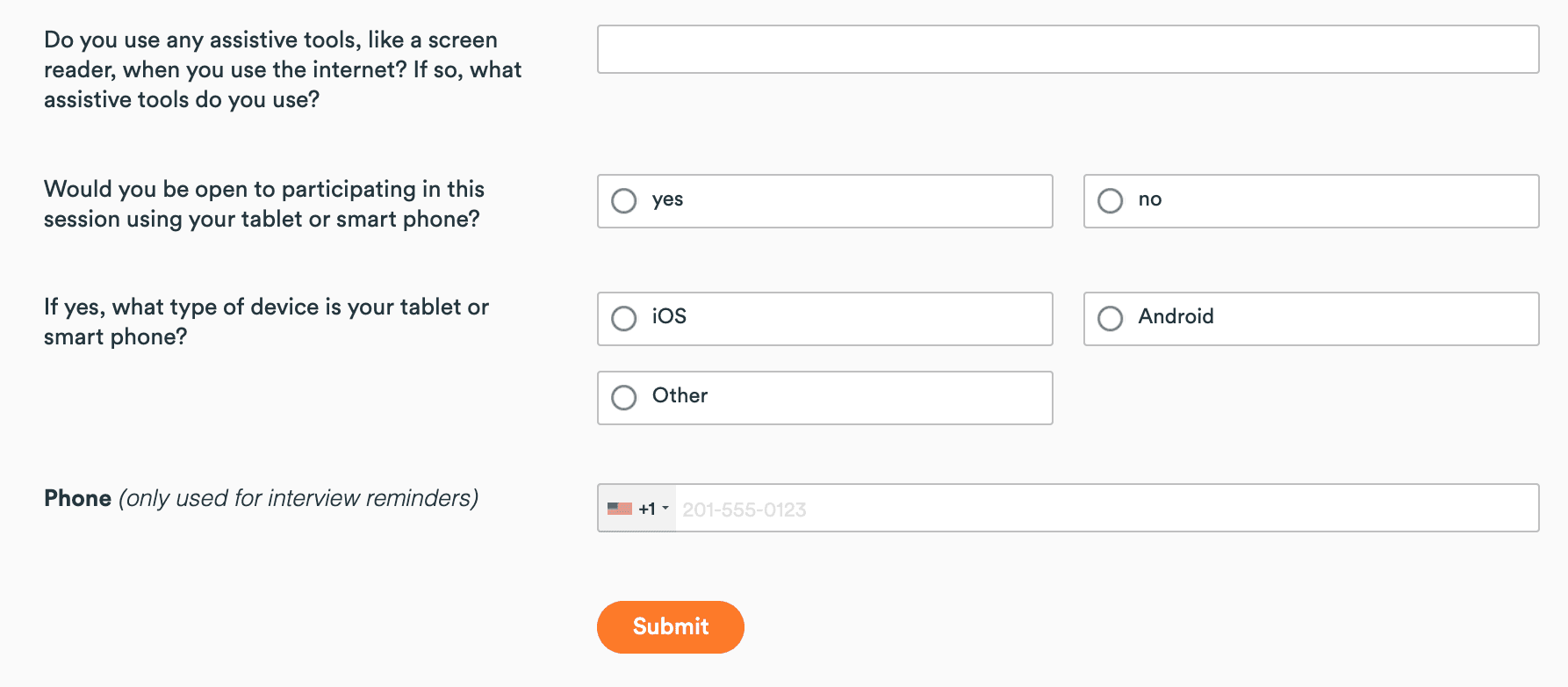Image resolution: width=1568 pixels, height=687 pixels.
Task: Click the 'Android' option label text
Action: (x=1176, y=316)
